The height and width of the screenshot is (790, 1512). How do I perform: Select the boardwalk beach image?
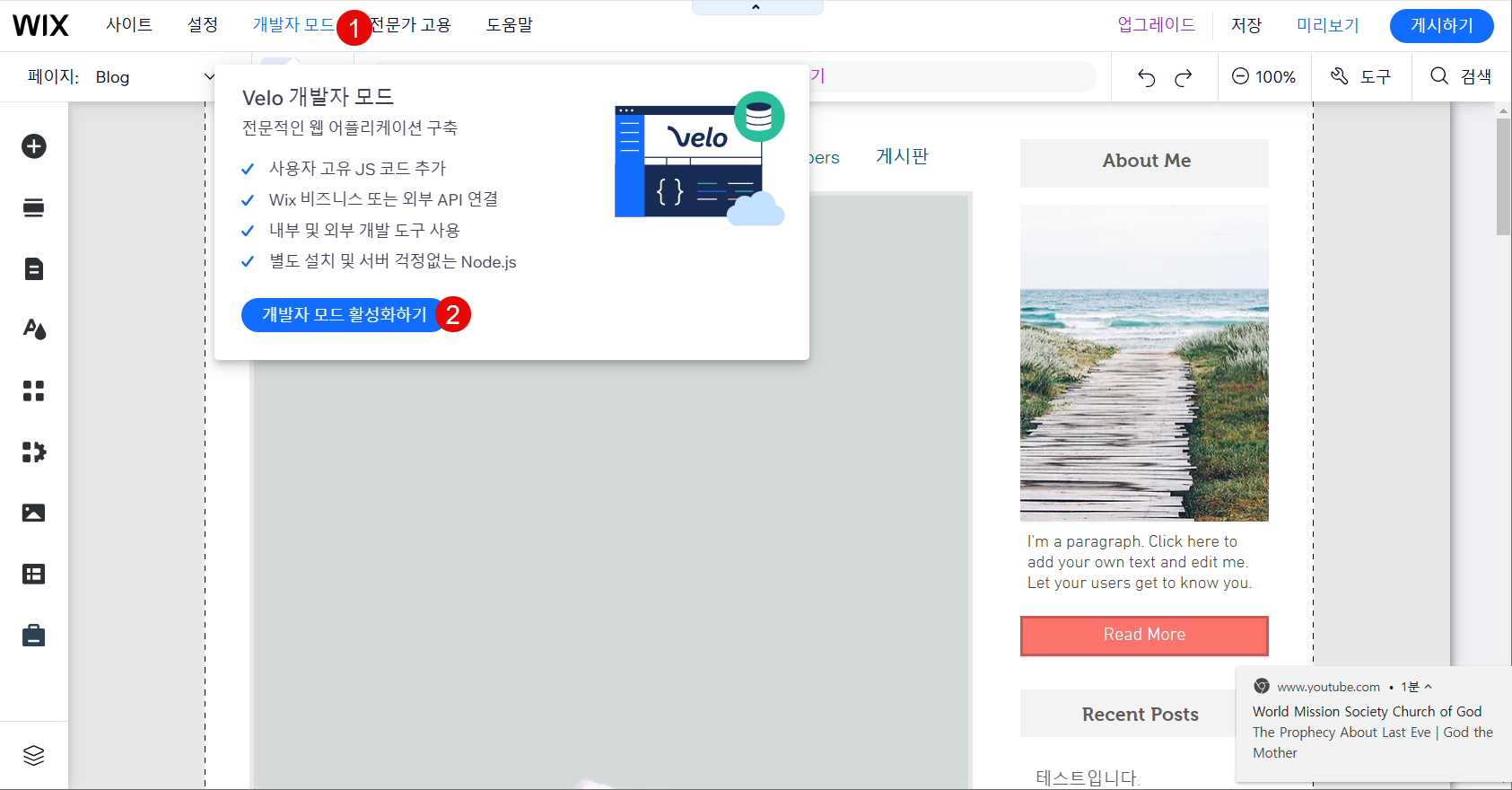1144,363
